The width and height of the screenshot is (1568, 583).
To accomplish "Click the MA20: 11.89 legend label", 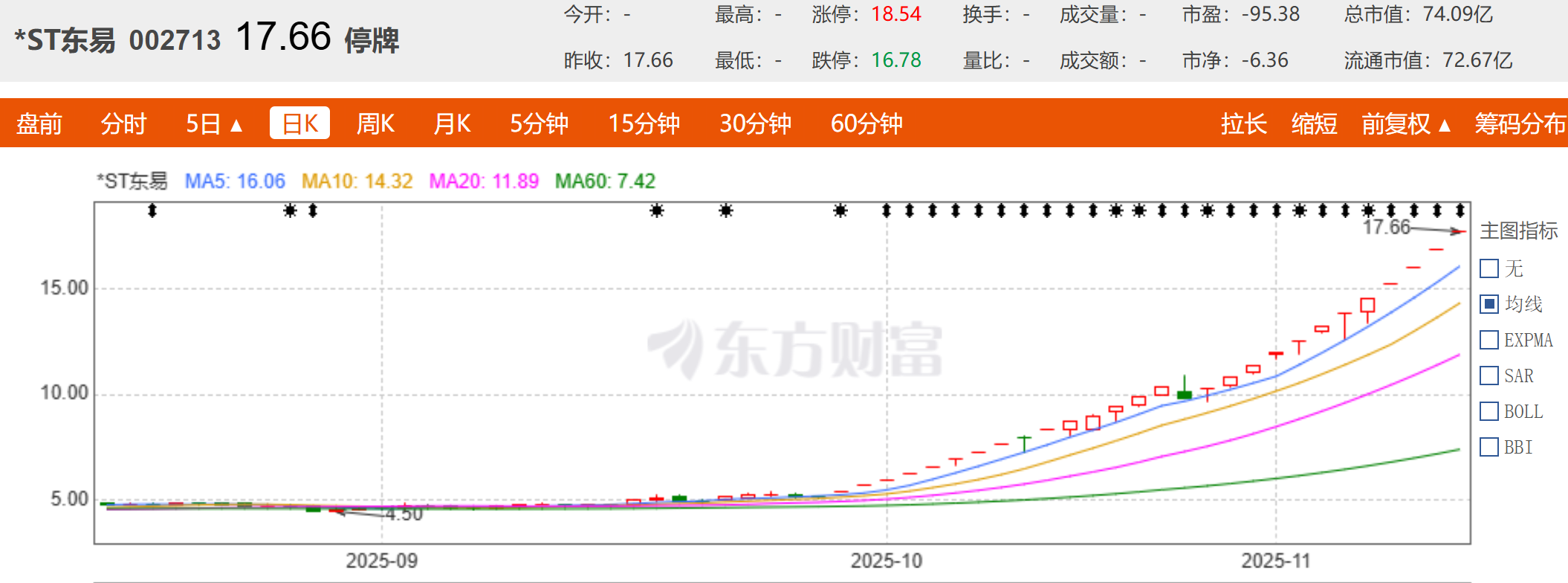I will click(485, 181).
